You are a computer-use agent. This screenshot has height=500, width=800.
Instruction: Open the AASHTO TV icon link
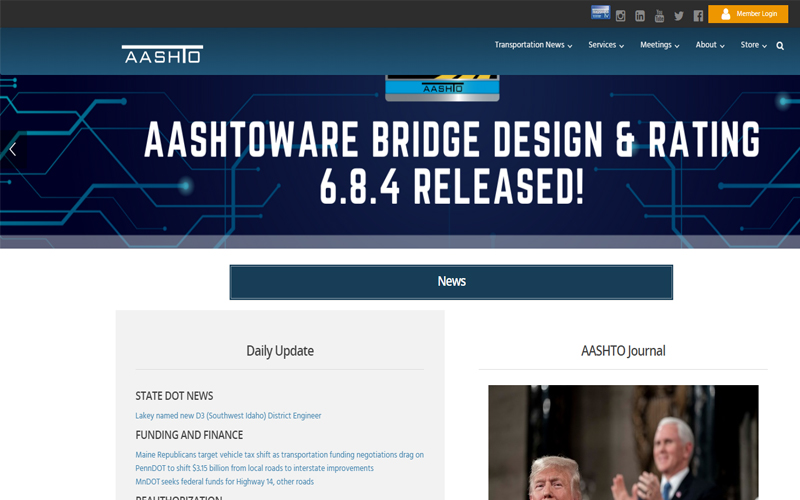click(x=600, y=13)
